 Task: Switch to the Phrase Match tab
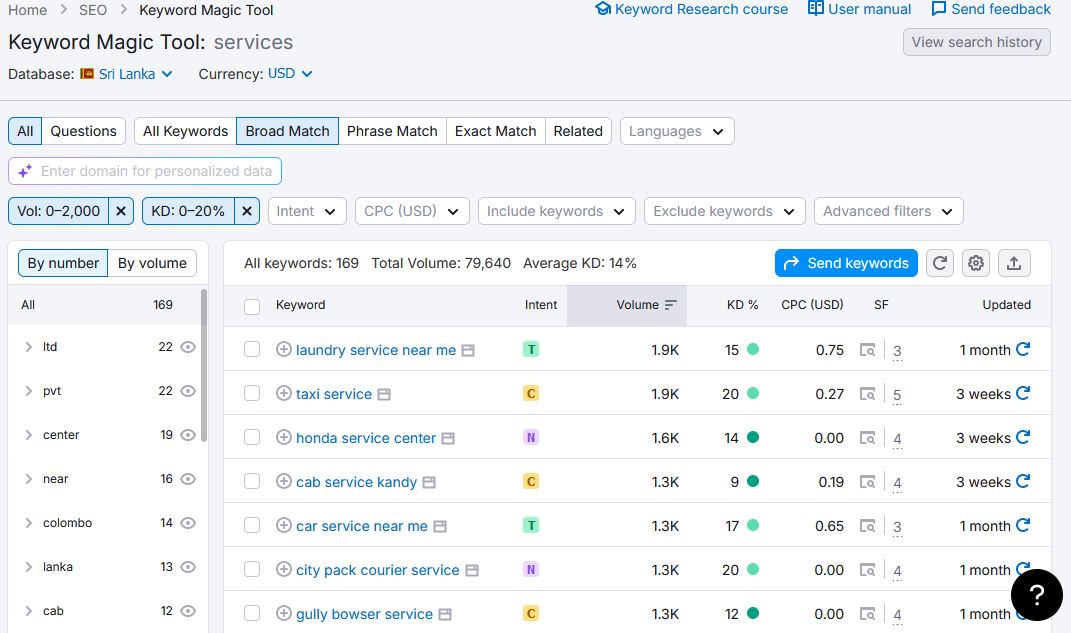point(392,131)
